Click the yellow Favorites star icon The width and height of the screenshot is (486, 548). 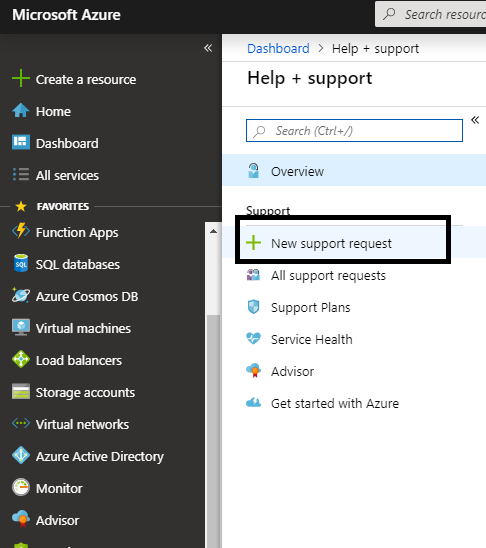click(x=21, y=206)
